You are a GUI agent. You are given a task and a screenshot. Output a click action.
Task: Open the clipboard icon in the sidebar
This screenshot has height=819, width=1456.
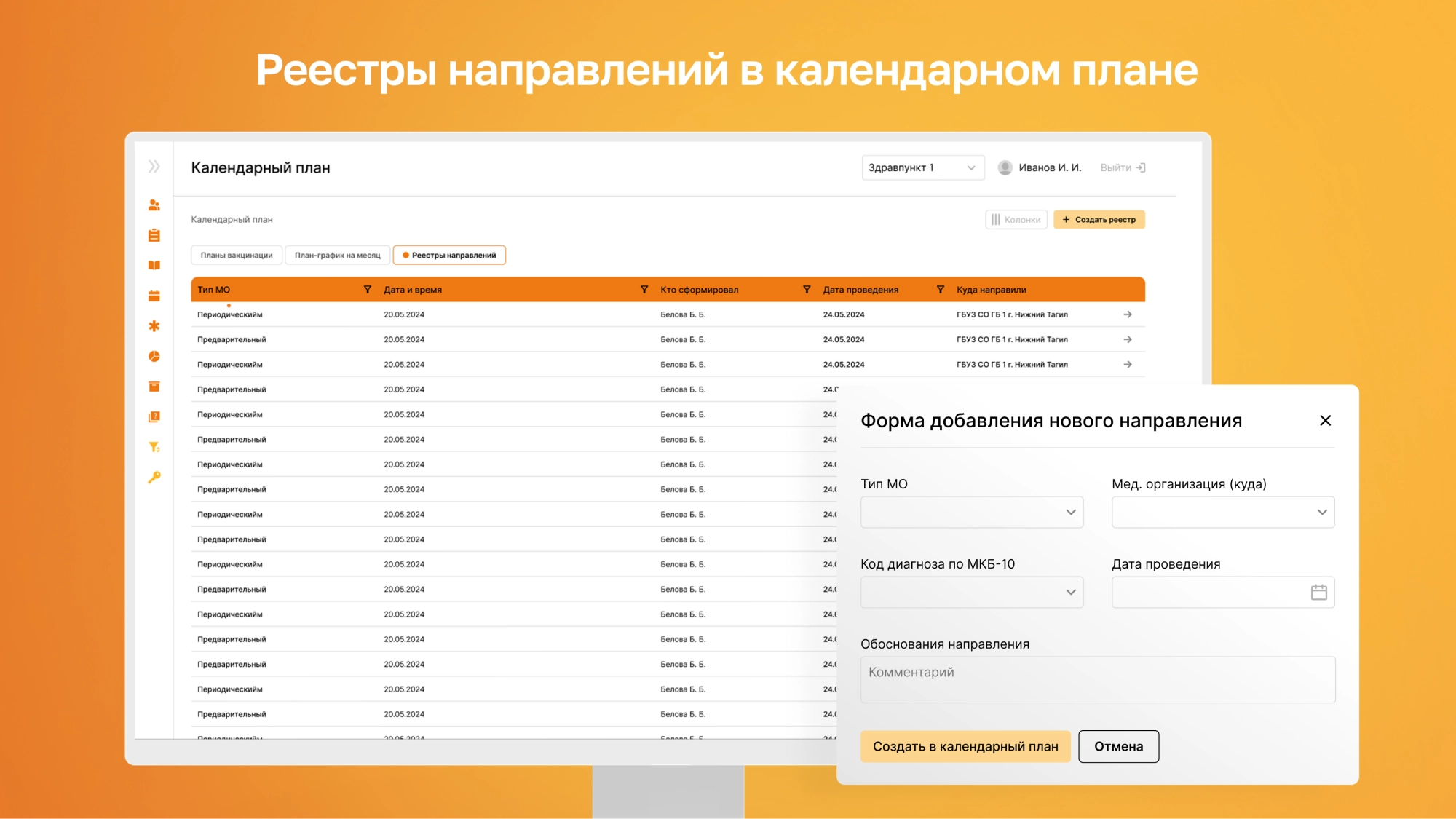point(154,234)
